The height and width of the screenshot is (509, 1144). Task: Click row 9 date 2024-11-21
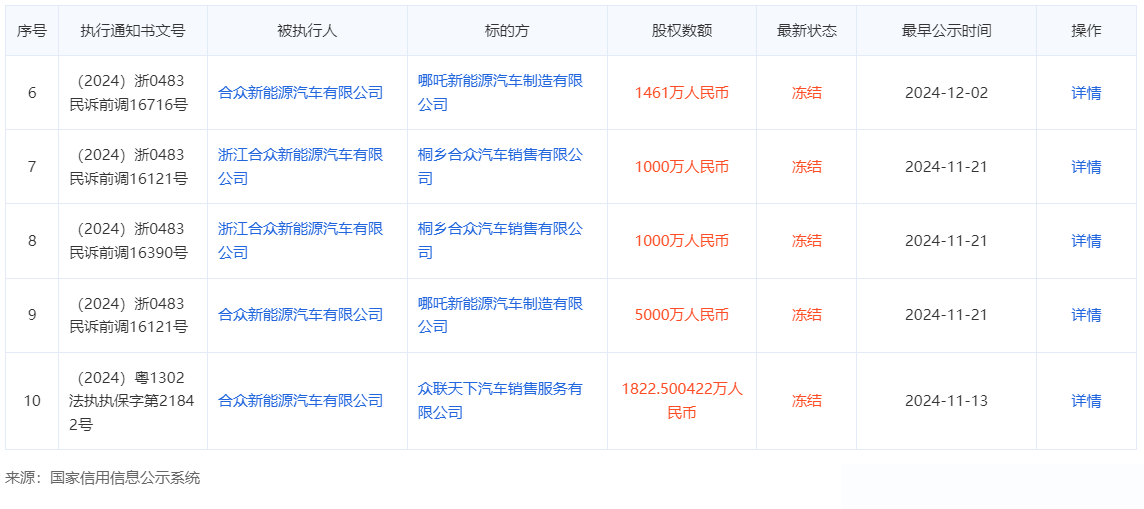point(946,315)
